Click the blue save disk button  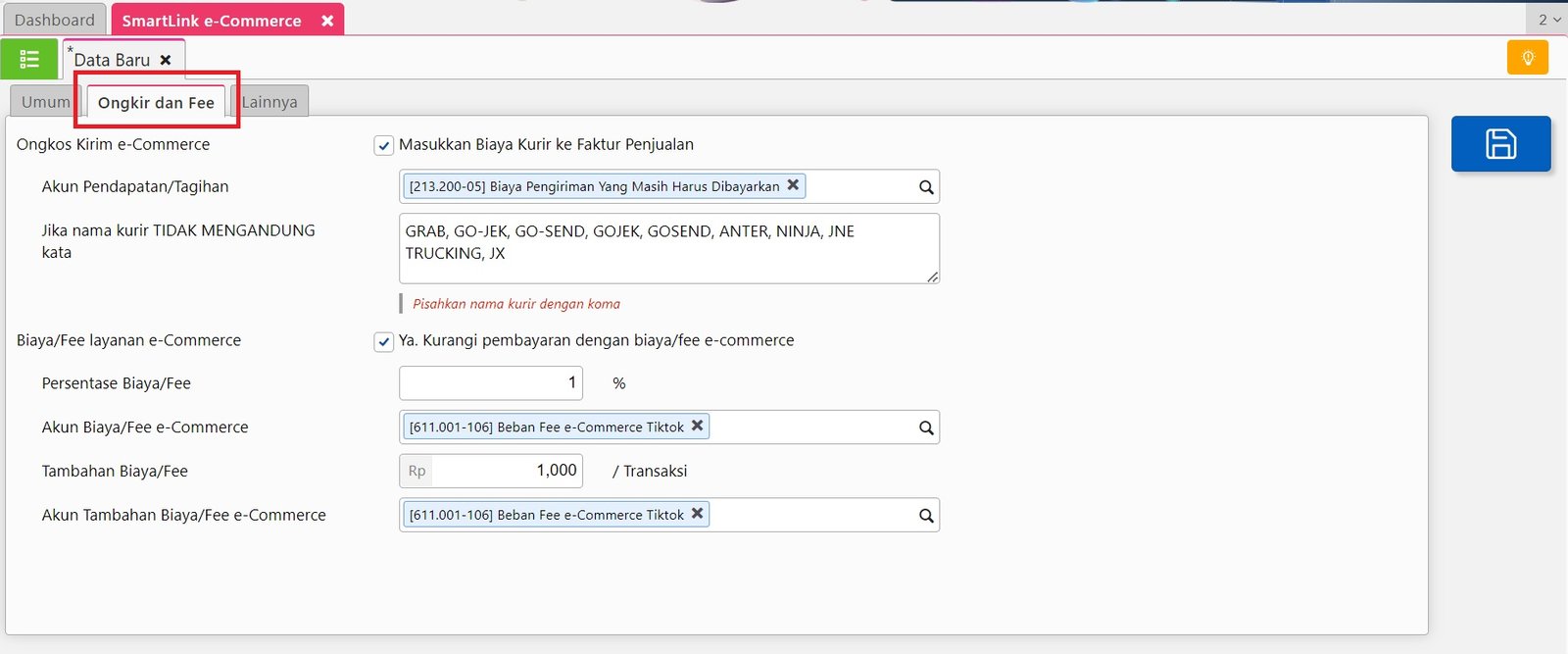(x=1500, y=144)
